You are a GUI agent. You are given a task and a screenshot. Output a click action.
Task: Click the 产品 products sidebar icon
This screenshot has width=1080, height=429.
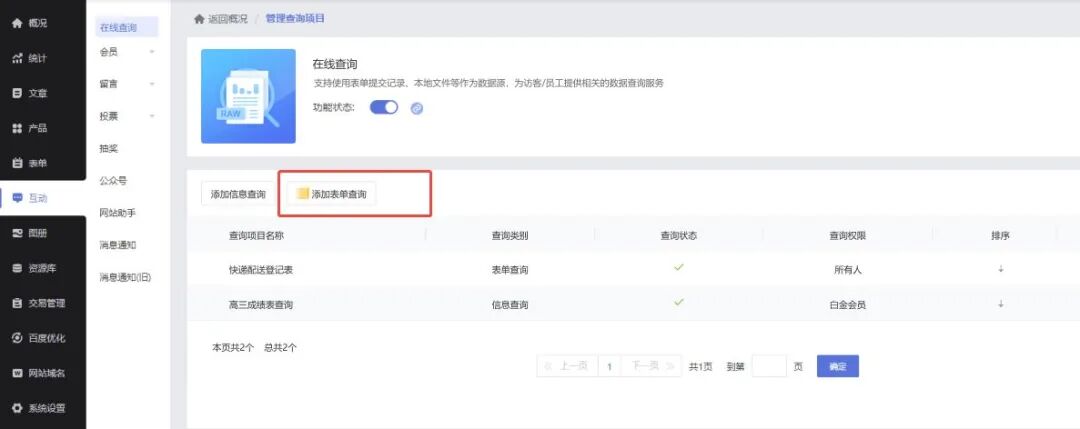click(17, 128)
